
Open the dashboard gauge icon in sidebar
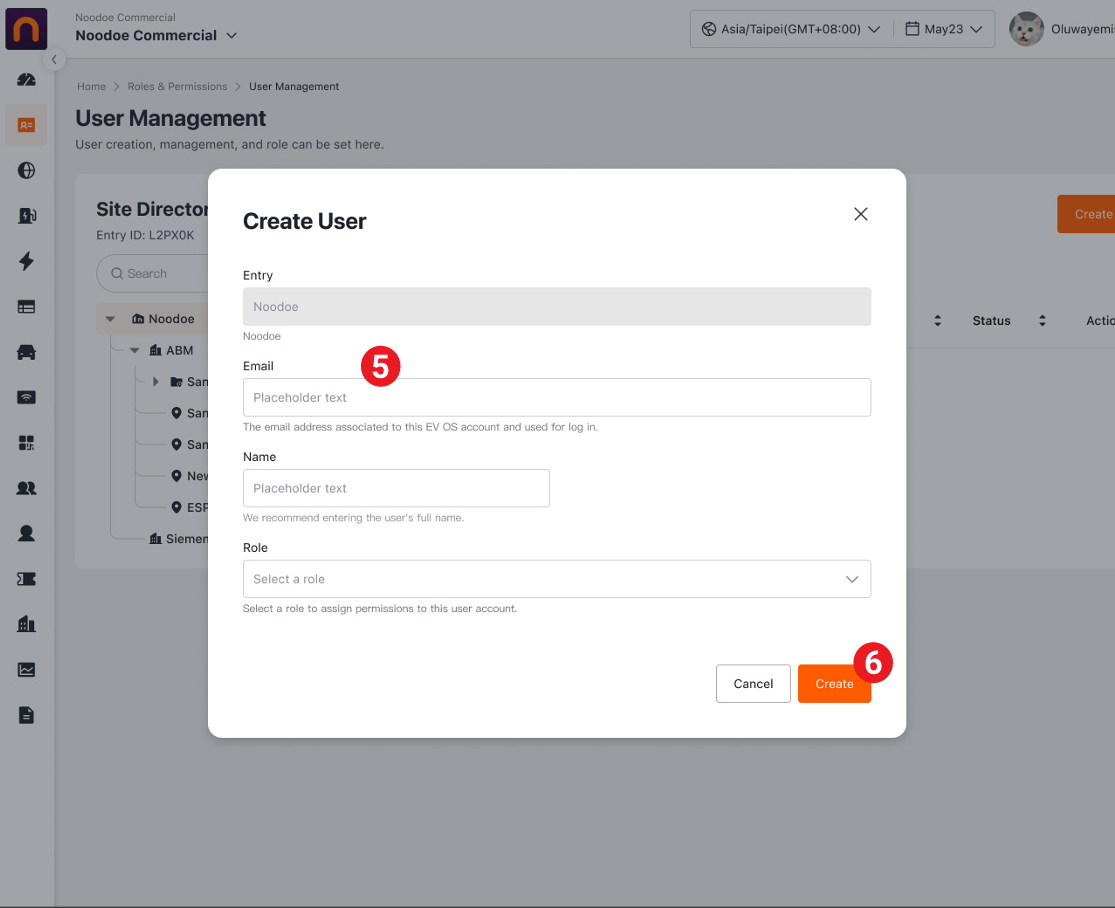(x=26, y=80)
